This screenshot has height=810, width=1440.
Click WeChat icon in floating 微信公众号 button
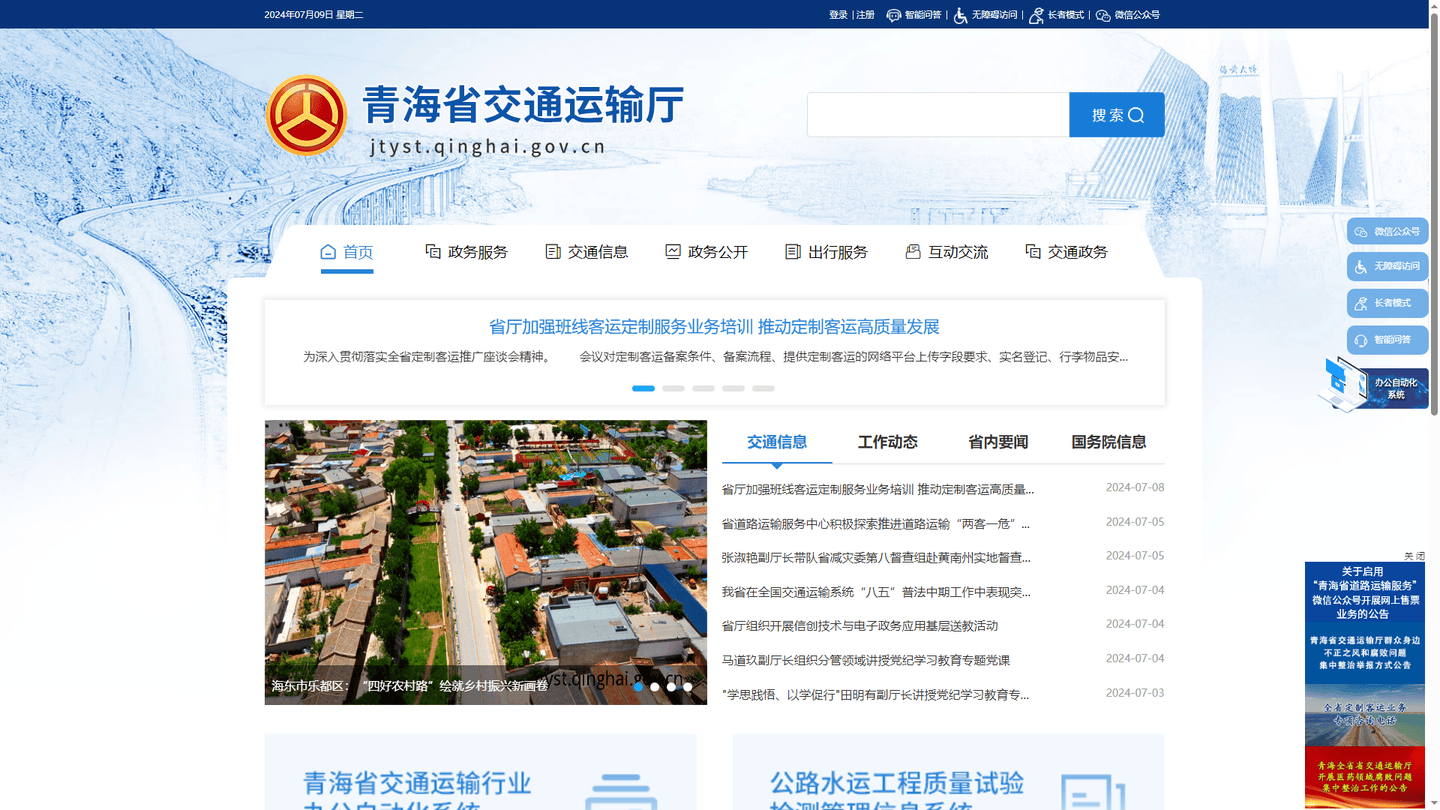pos(1361,232)
